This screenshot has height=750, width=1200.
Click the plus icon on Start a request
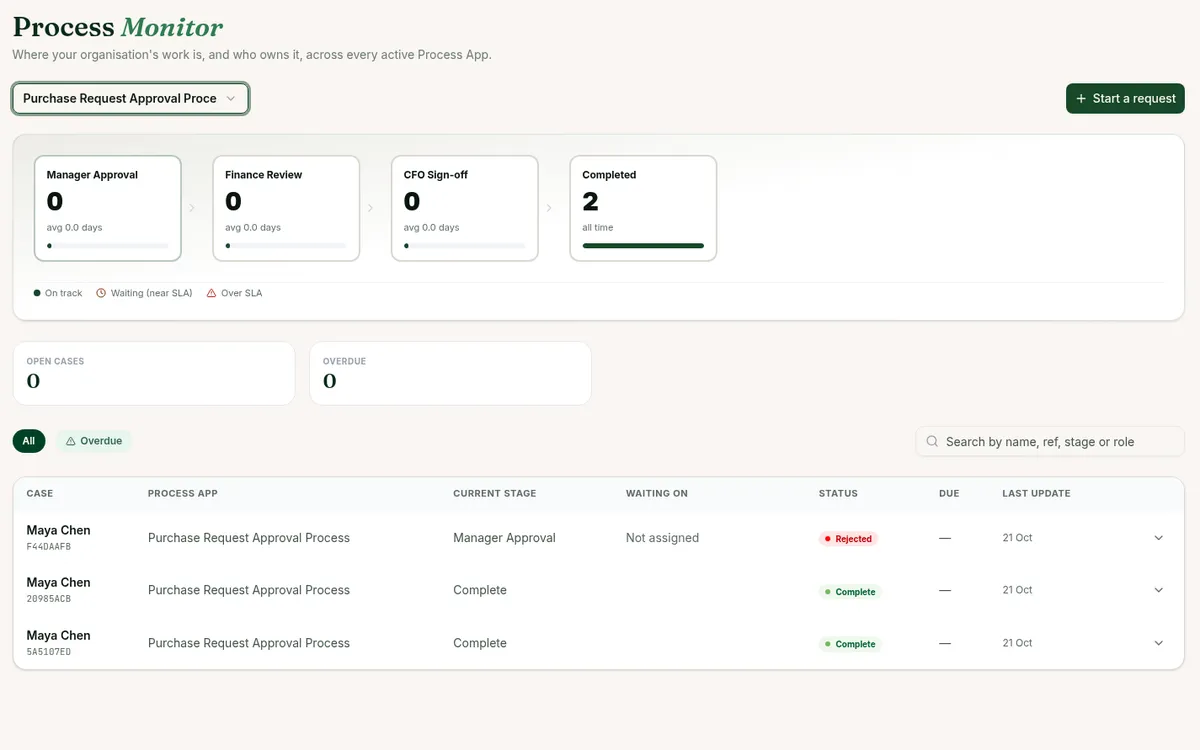point(1081,98)
